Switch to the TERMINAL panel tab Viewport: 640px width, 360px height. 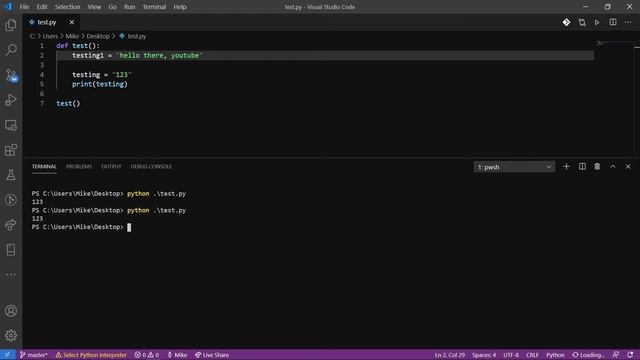coord(44,167)
